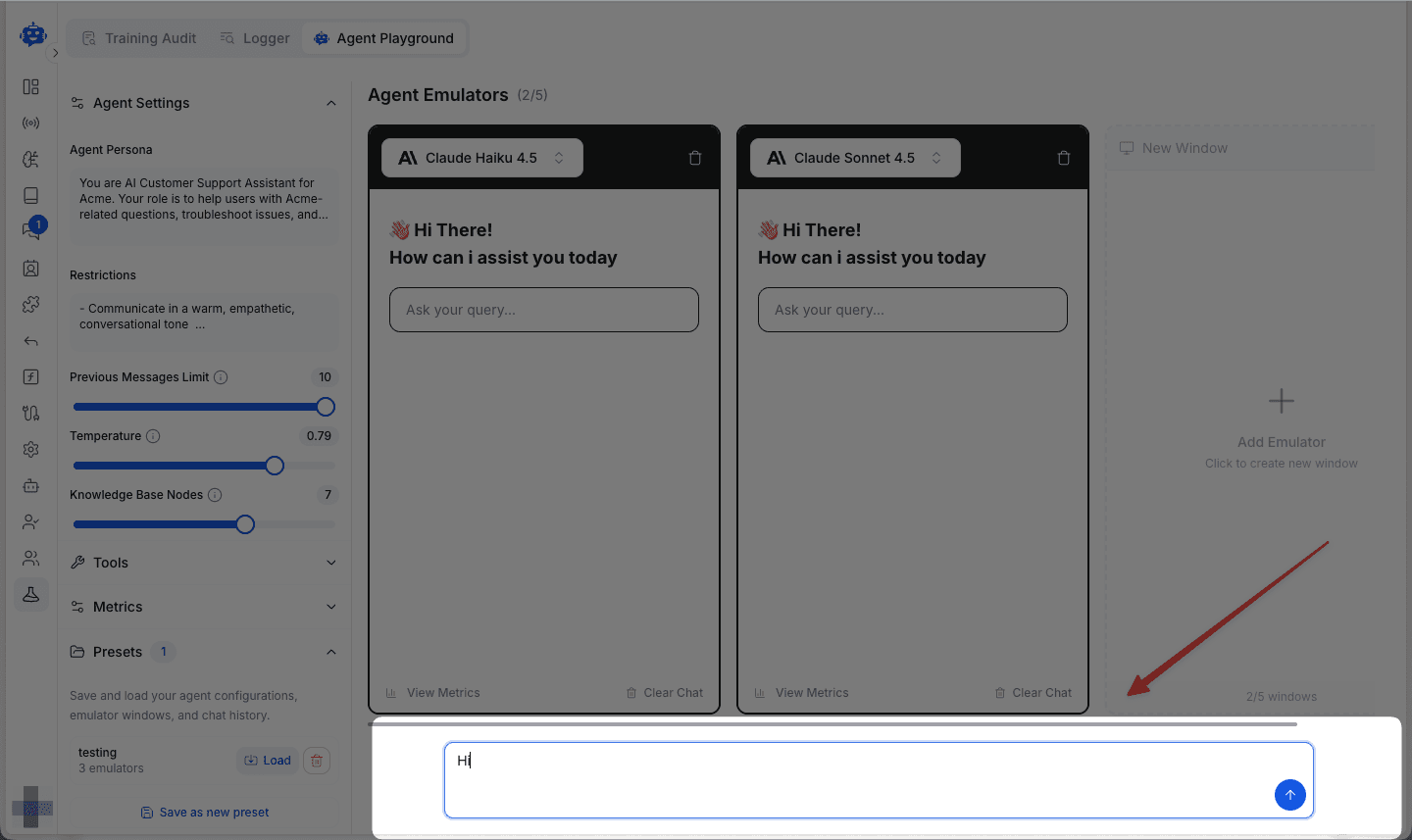
Task: Show info for Previous Messages Limit
Action: pyautogui.click(x=222, y=377)
